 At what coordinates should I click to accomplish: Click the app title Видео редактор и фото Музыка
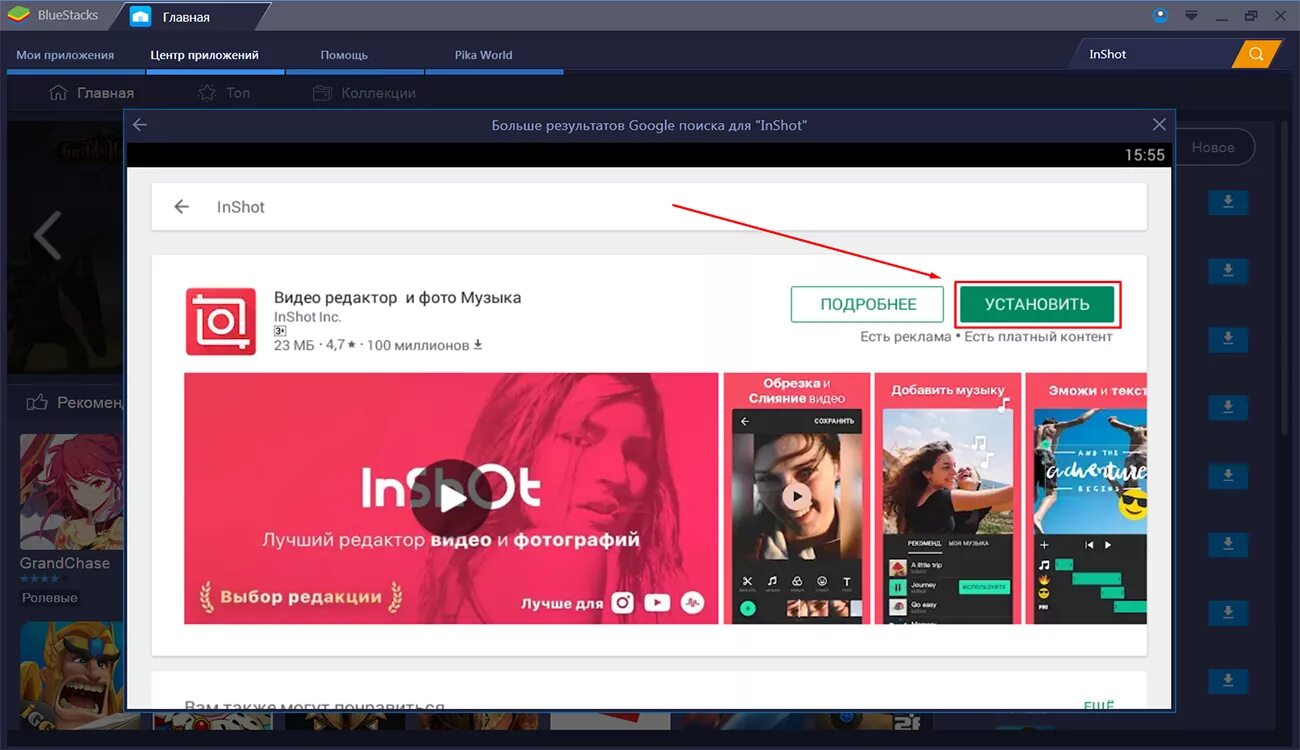tap(397, 297)
